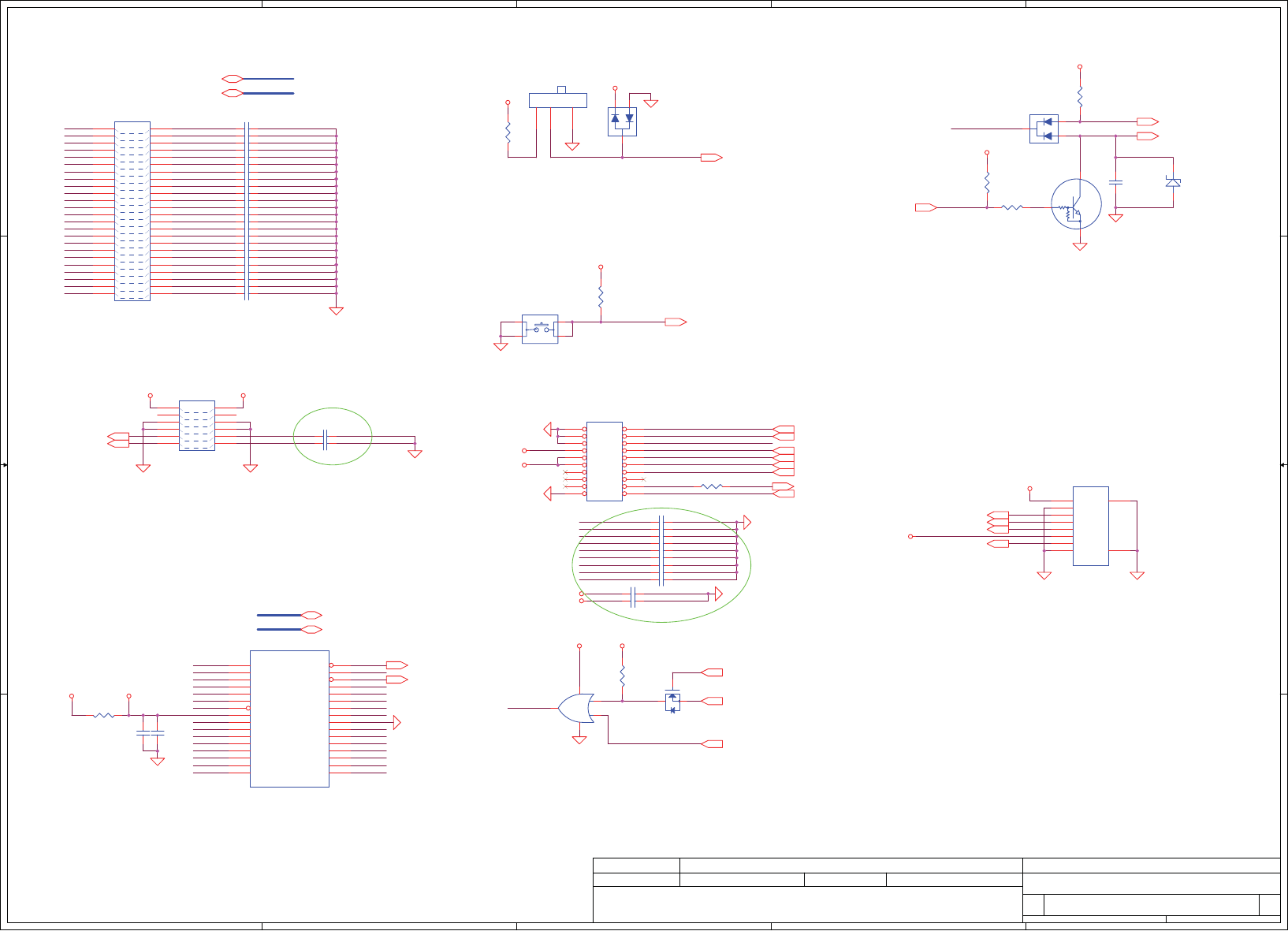Select the paired capacitors below bottom-left resistor
Image resolution: width=1288 pixels, height=931 pixels.
pyautogui.click(x=150, y=733)
